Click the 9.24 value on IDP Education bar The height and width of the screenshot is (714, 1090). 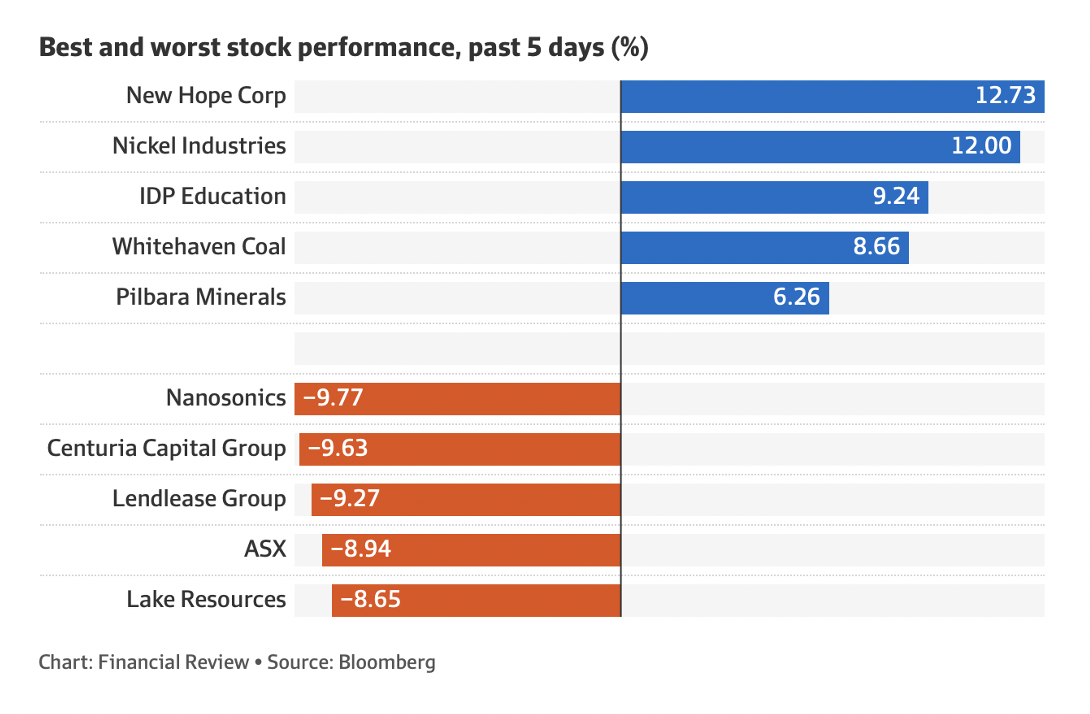[895, 196]
